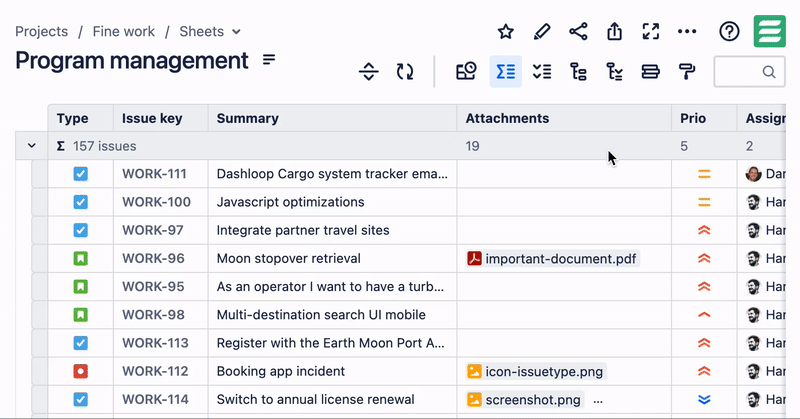
Task: Click the expand/collapse rows height icon
Action: click(368, 71)
